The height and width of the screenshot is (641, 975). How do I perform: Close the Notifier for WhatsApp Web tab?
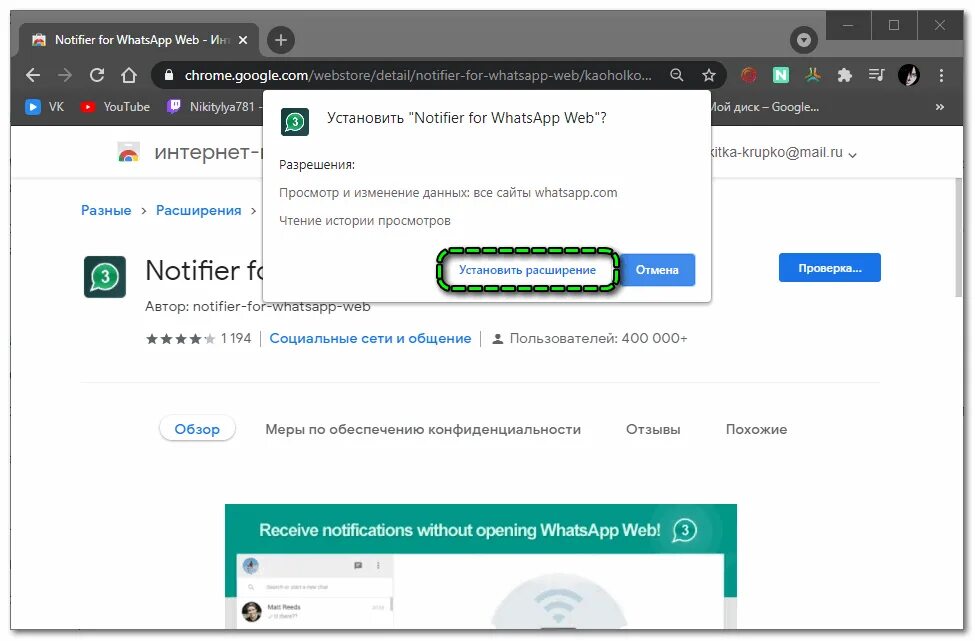coord(243,40)
